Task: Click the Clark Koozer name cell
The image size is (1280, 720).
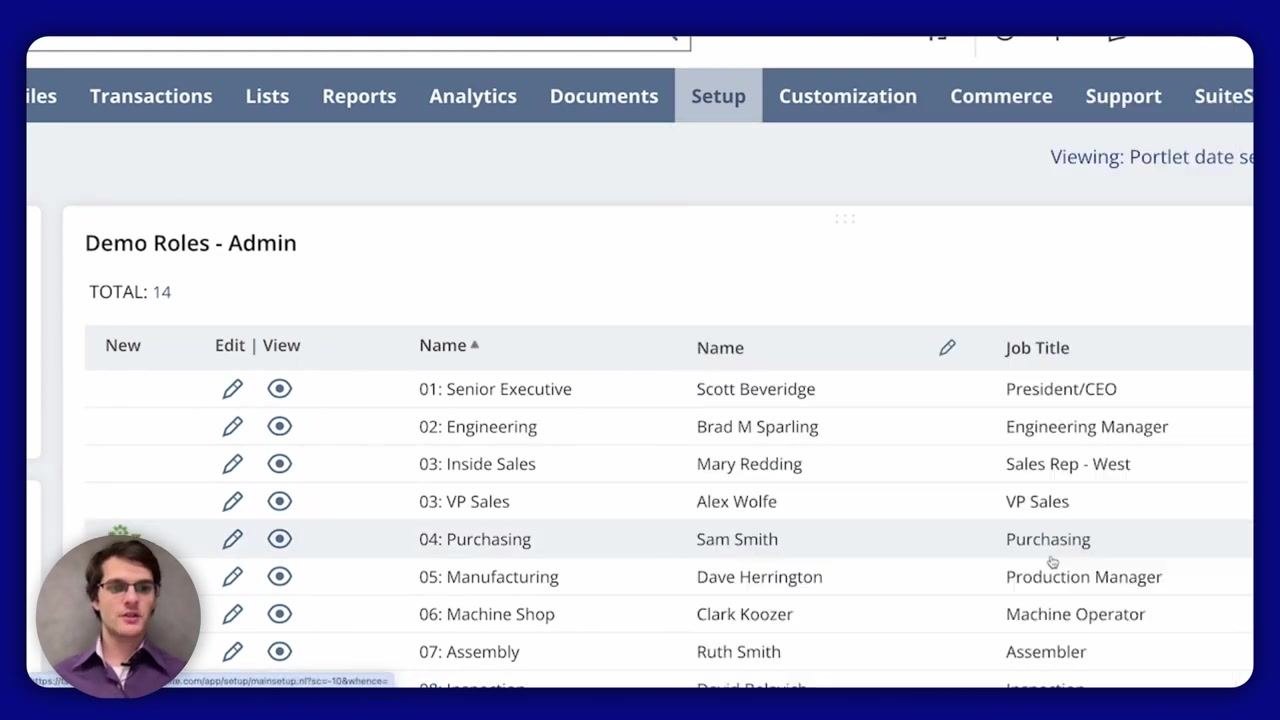Action: pyautogui.click(x=744, y=614)
